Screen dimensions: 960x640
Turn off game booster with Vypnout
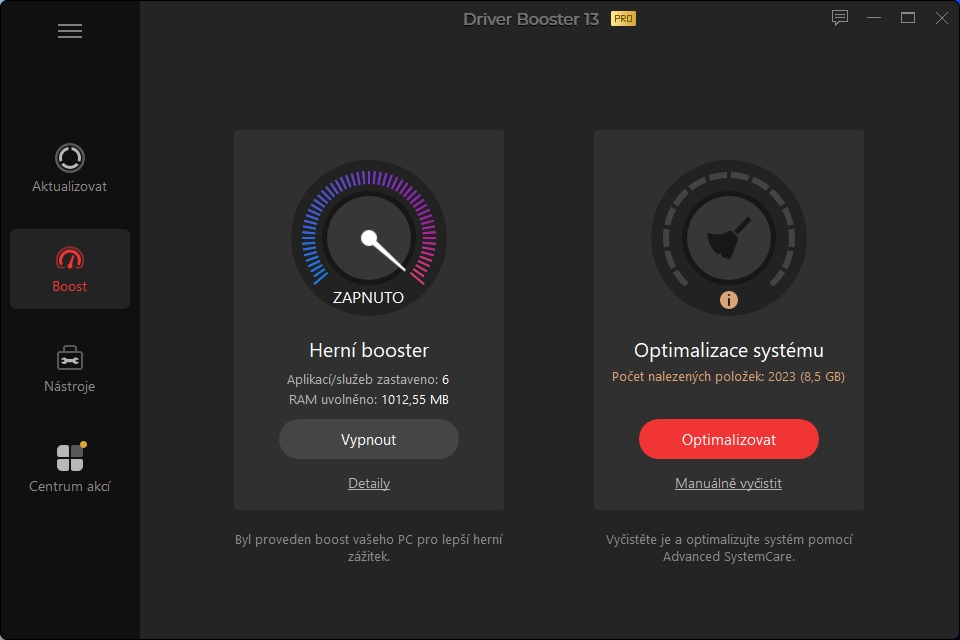click(369, 439)
